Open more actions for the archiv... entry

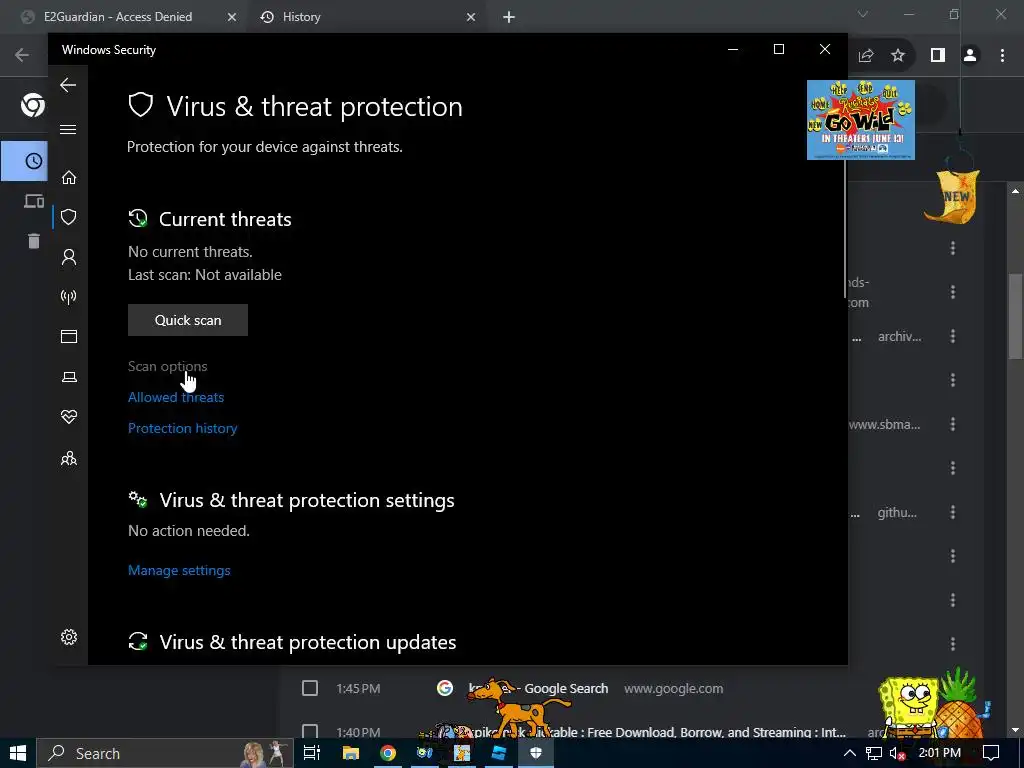[953, 336]
